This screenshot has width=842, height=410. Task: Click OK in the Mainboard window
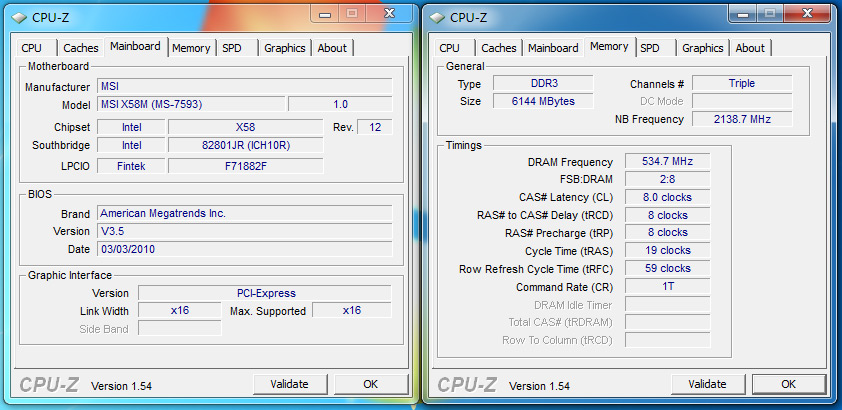(371, 384)
